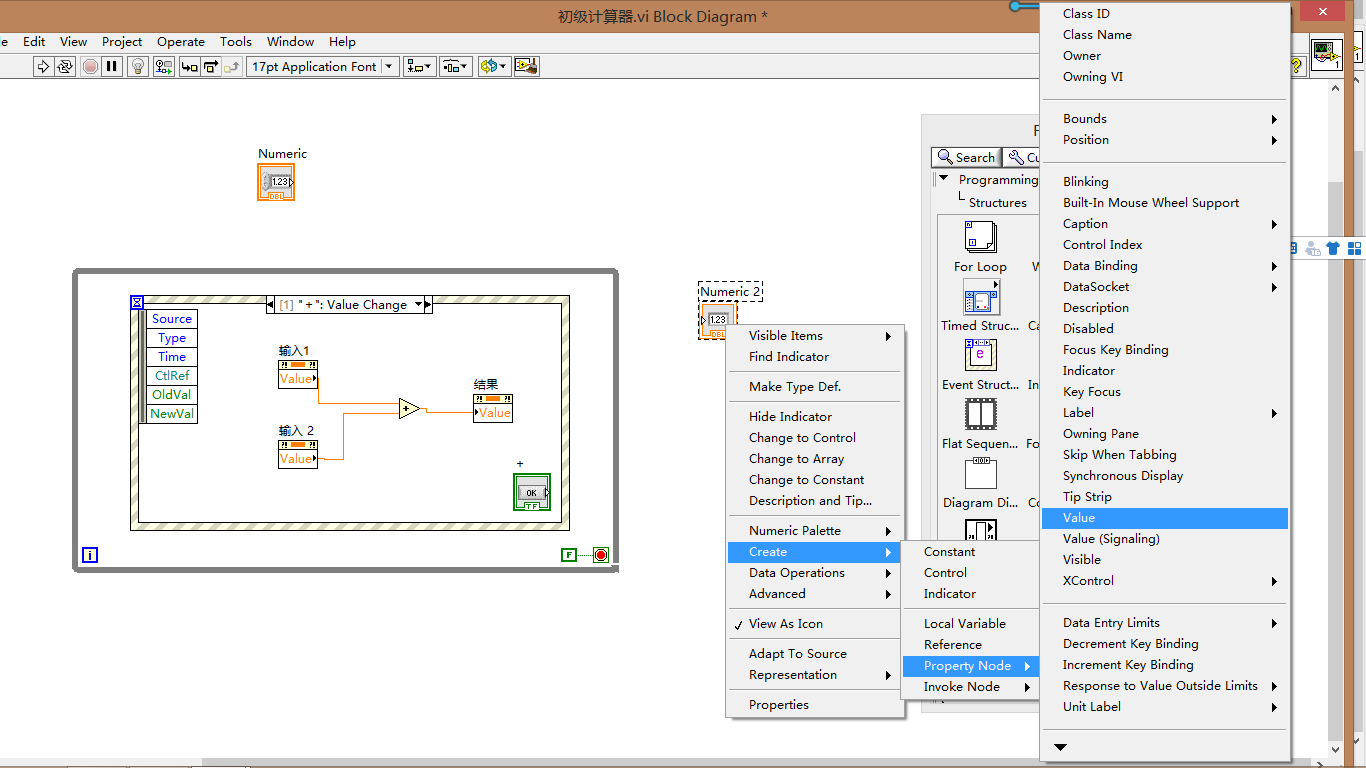Expand the Position property submenu
This screenshot has height=768, width=1366.
(1085, 139)
